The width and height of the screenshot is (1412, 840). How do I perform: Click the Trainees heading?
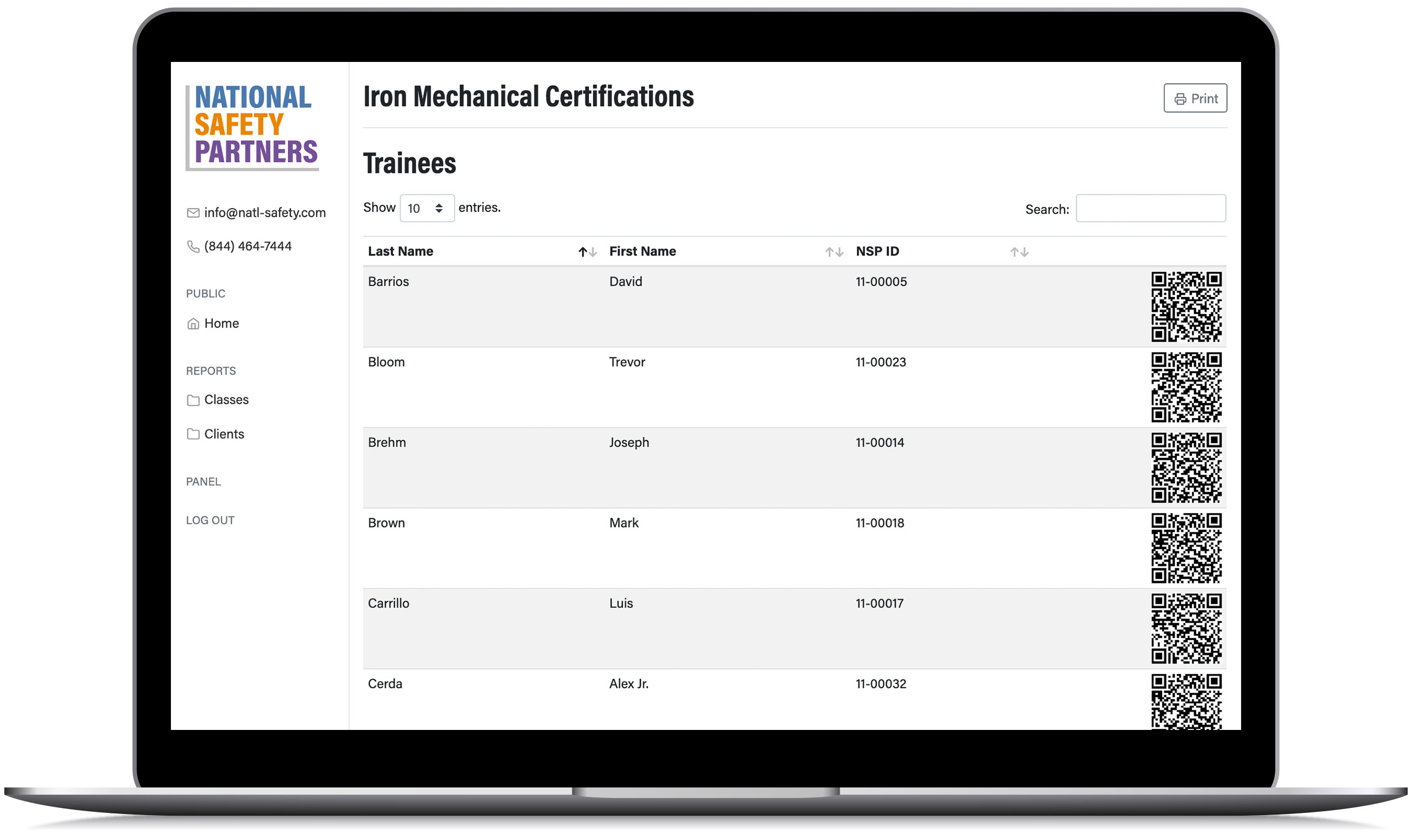coord(410,163)
